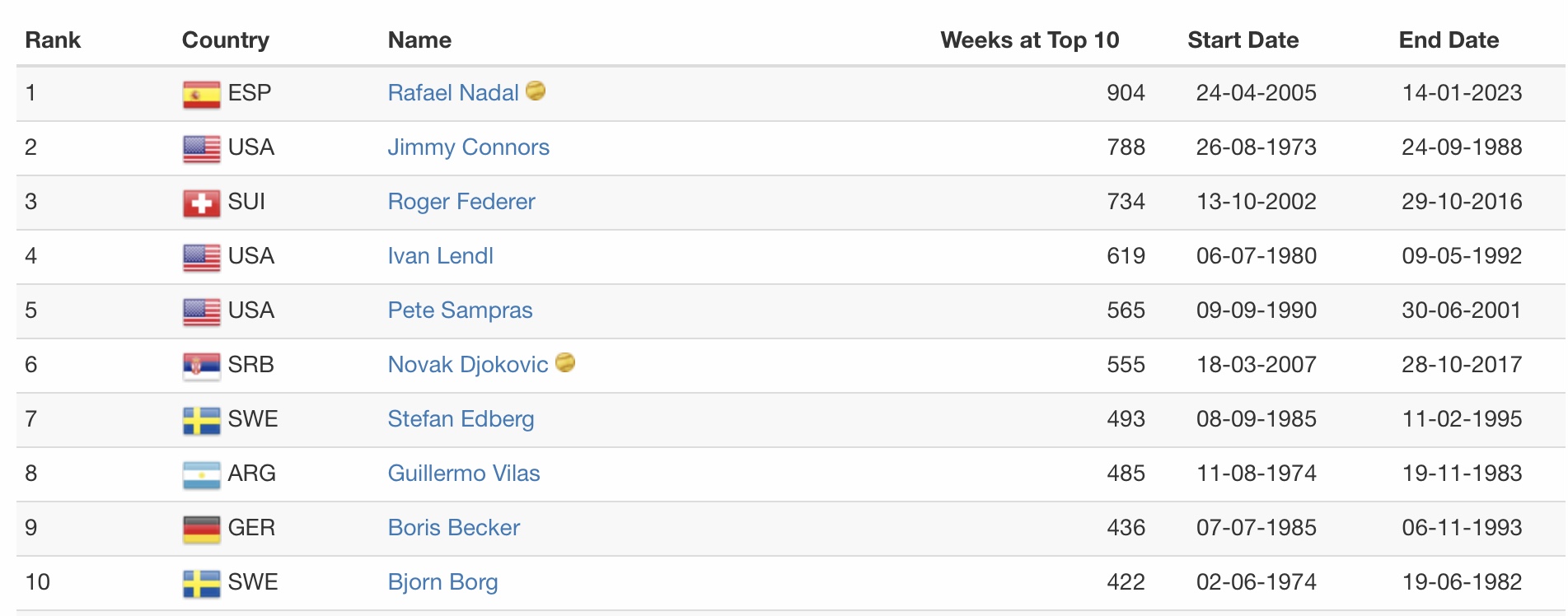
Task: Click the End Date column header
Action: (1449, 40)
